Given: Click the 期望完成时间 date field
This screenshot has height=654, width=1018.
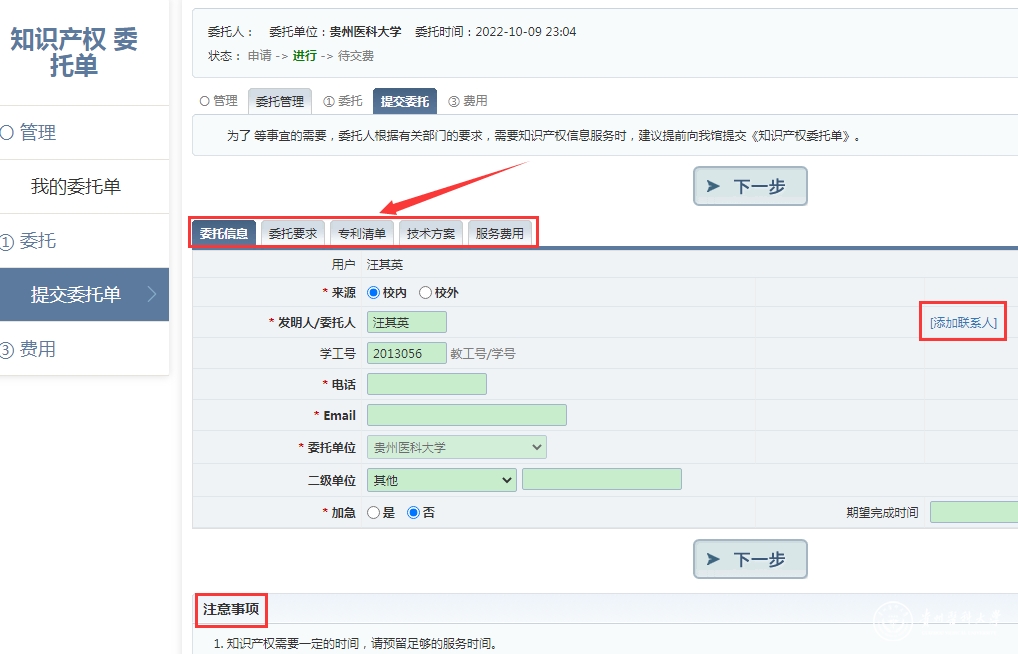Looking at the screenshot, I should (973, 512).
